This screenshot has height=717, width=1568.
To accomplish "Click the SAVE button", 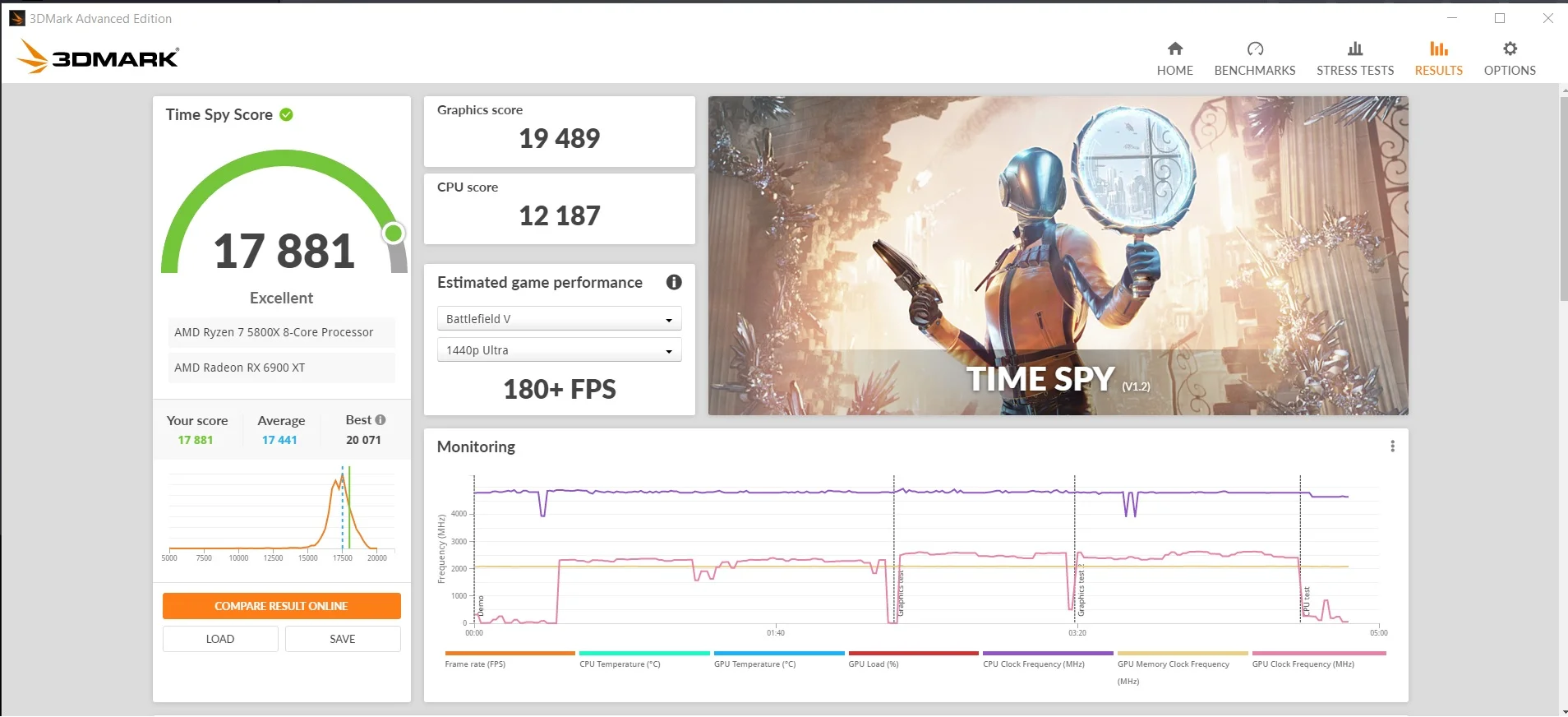I will [x=343, y=639].
